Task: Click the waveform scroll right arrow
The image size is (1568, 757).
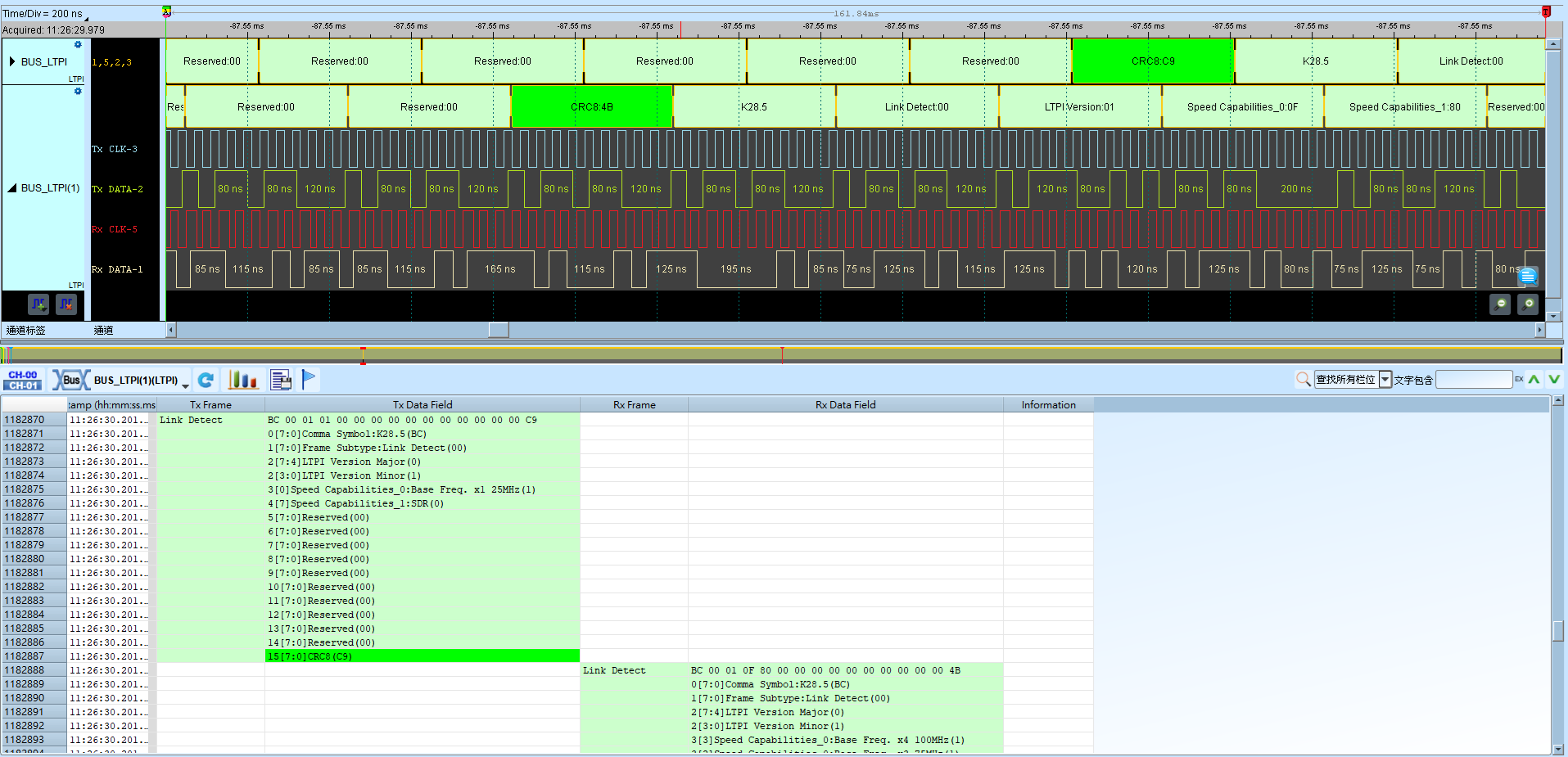Action: [x=1539, y=330]
